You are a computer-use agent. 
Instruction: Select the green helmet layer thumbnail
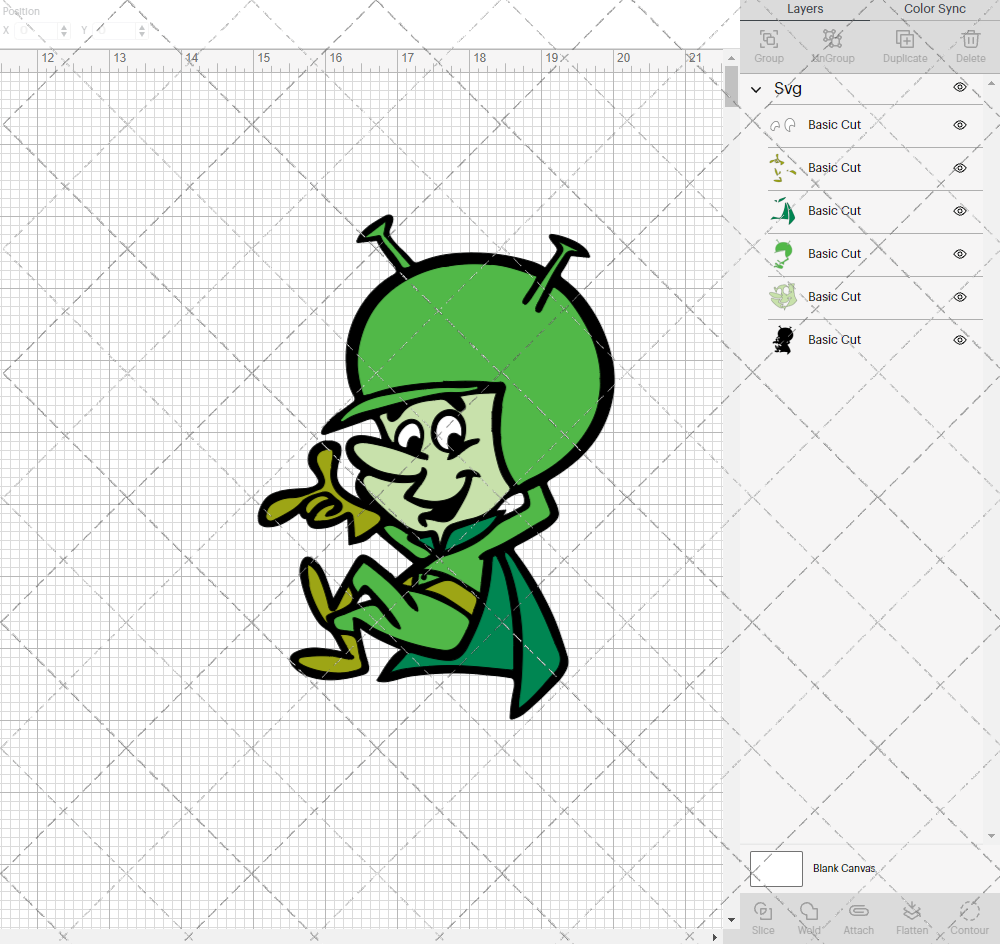click(783, 254)
